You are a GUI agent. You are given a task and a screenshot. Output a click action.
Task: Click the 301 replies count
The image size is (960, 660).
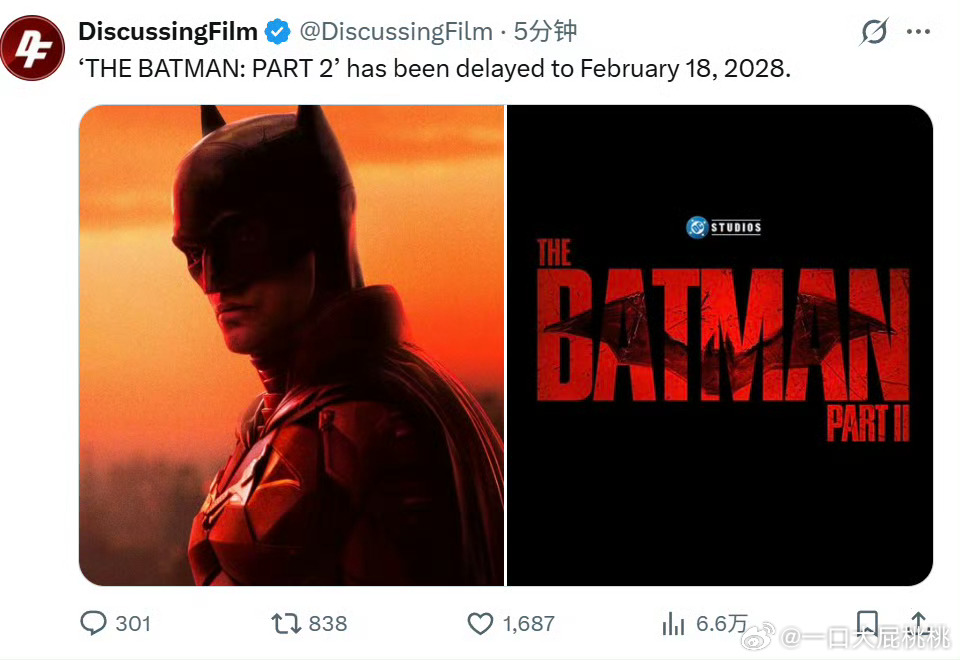click(133, 623)
